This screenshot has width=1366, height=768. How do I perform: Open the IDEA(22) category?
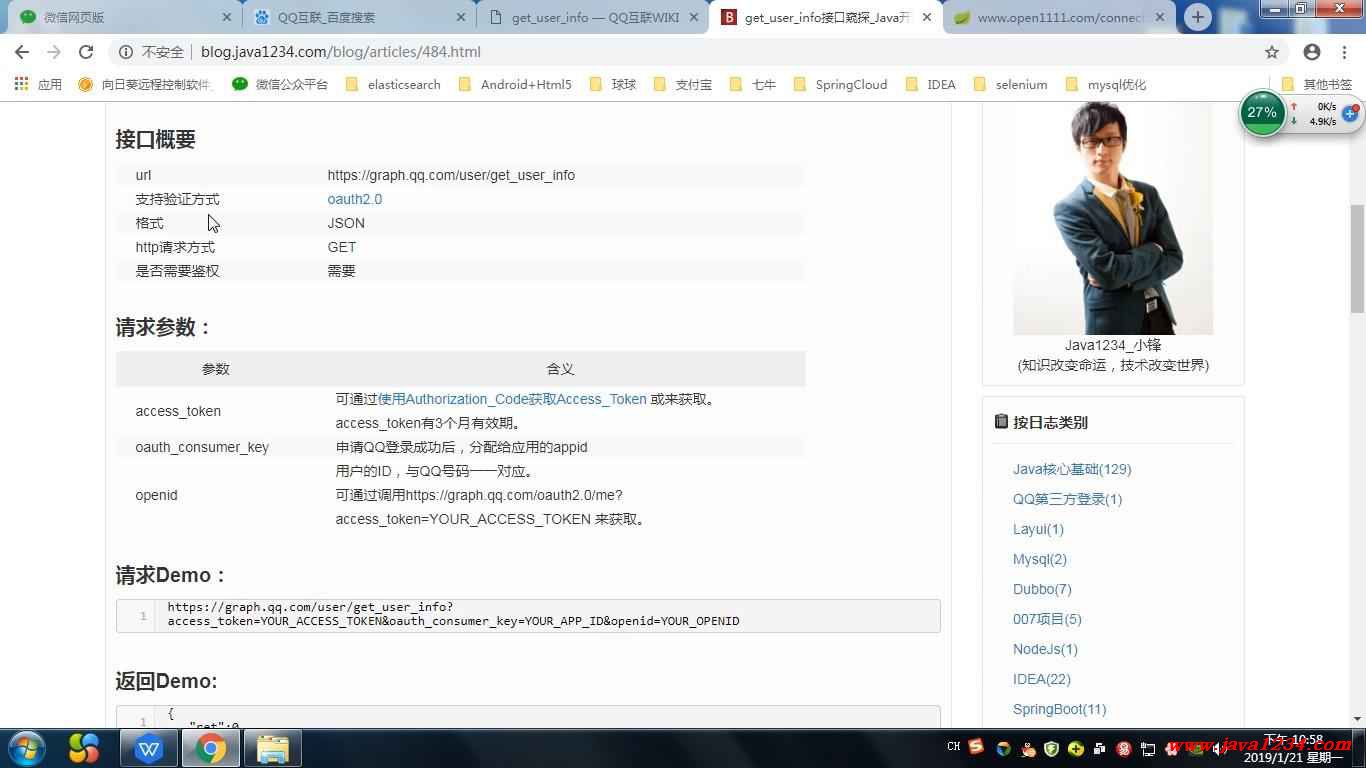[x=1042, y=679]
